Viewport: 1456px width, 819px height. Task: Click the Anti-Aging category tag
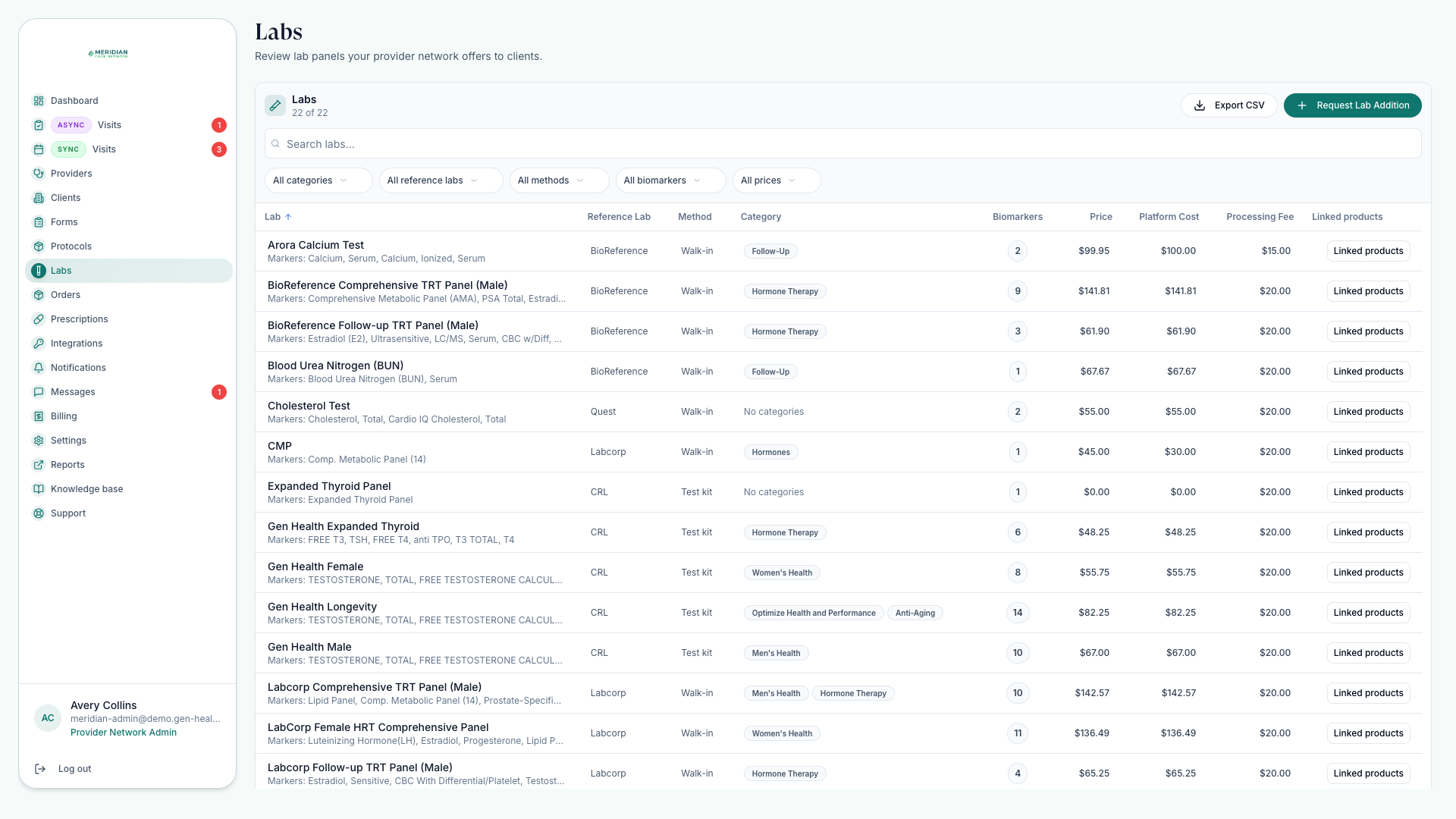pos(915,613)
